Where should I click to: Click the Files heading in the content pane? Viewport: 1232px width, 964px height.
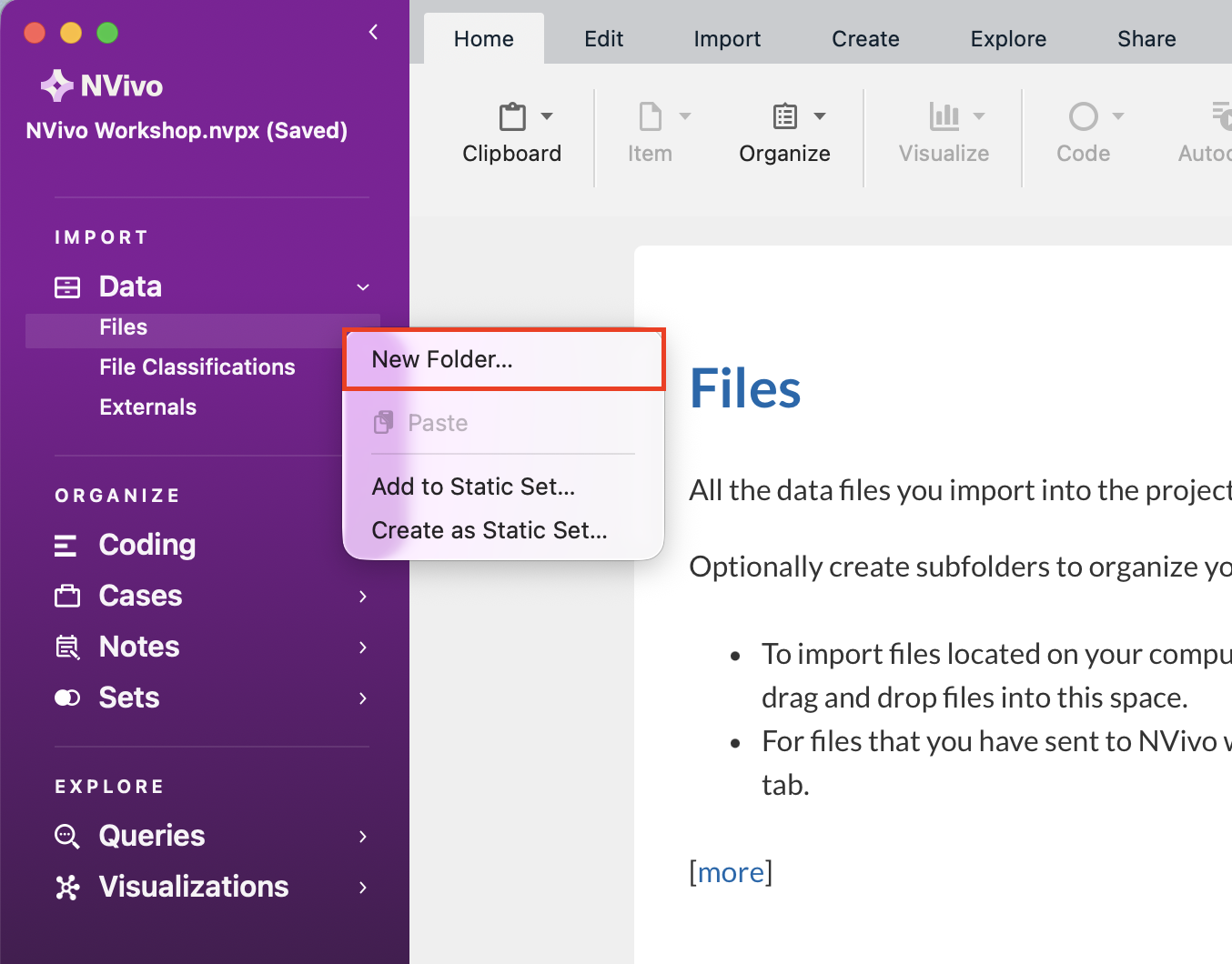pyautogui.click(x=745, y=388)
